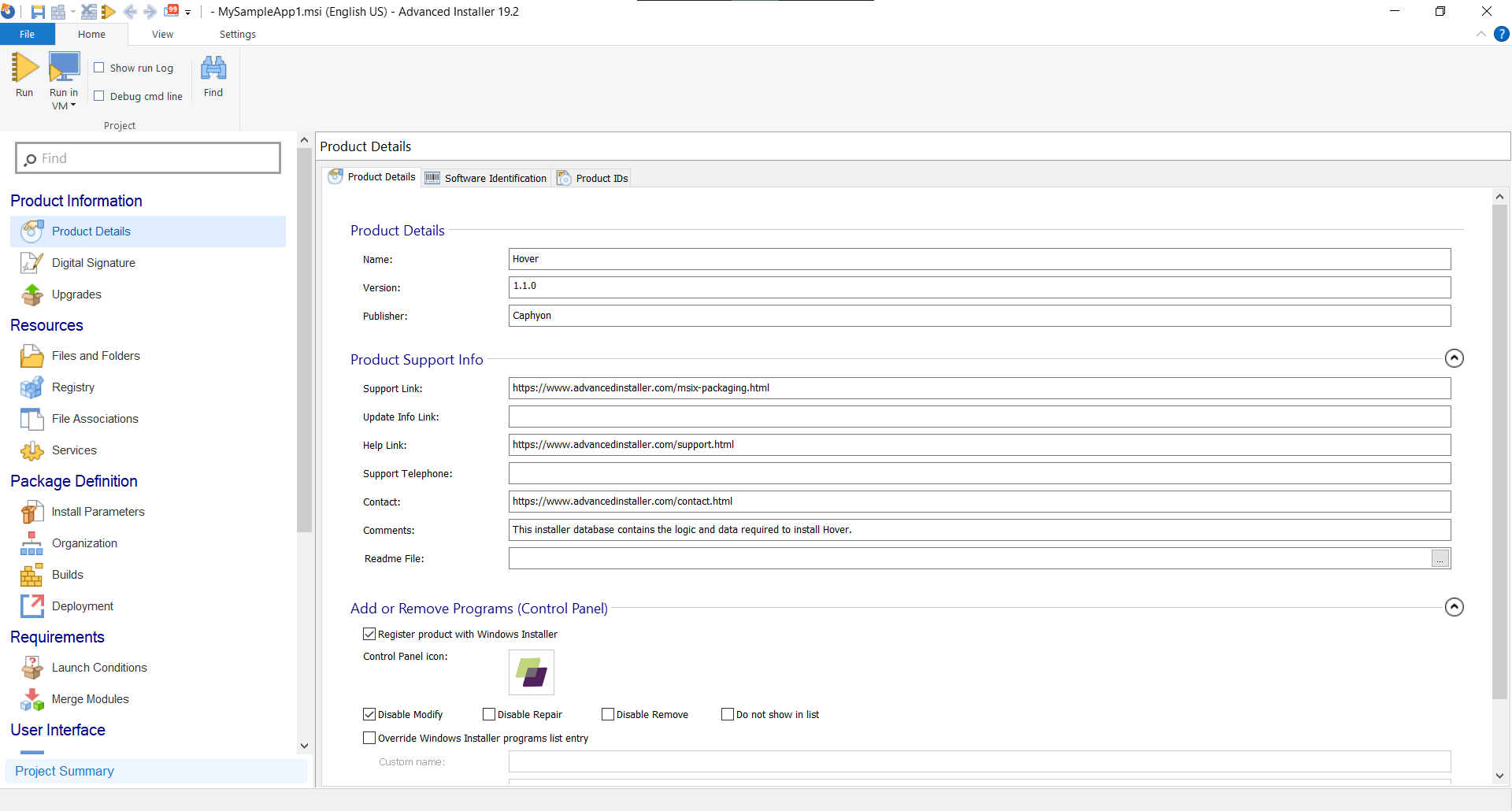The height and width of the screenshot is (811, 1512).
Task: Click the Project Summary link
Action: tap(65, 771)
